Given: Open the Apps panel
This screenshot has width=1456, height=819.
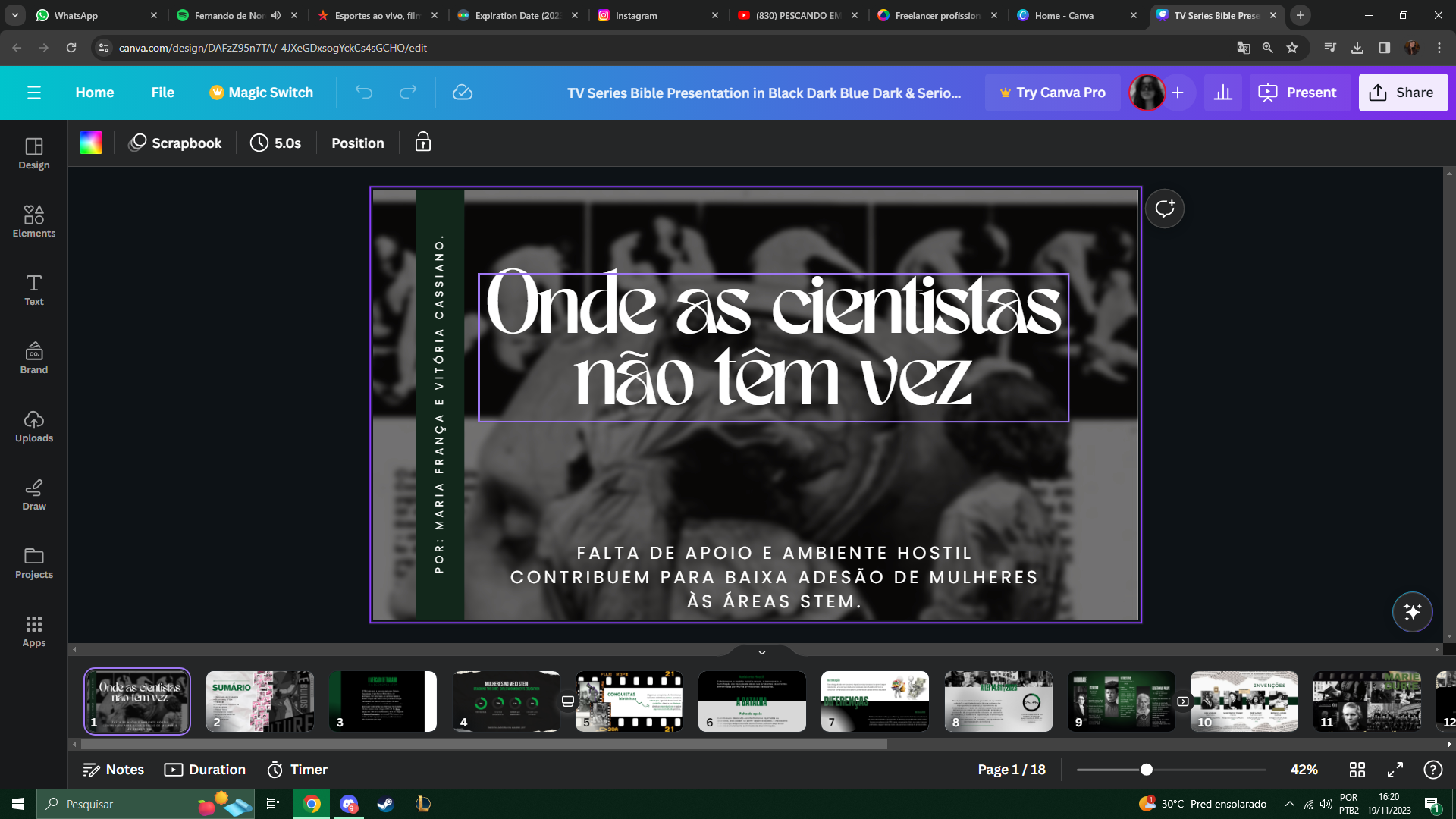Looking at the screenshot, I should [x=34, y=631].
